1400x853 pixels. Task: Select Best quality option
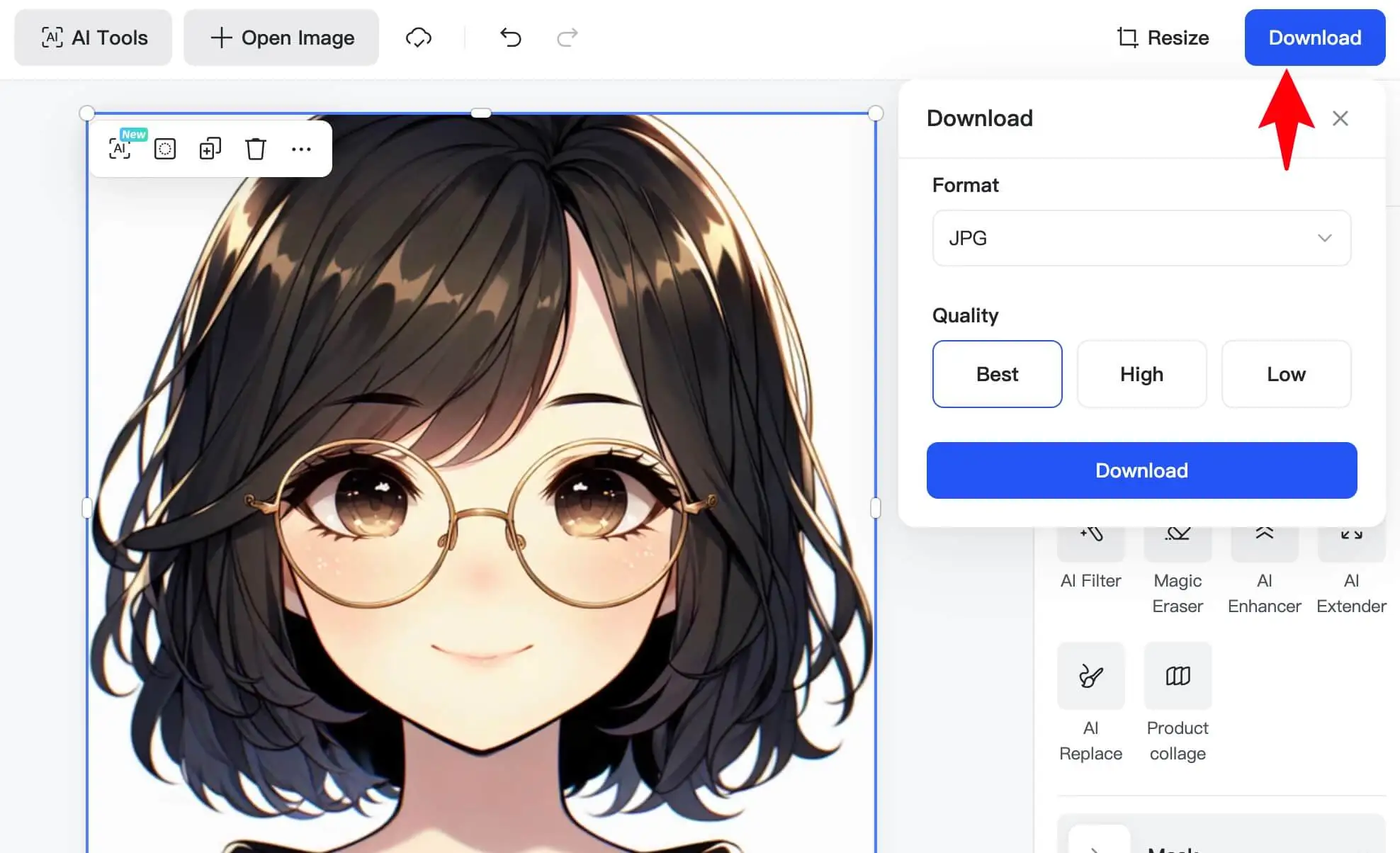[997, 374]
